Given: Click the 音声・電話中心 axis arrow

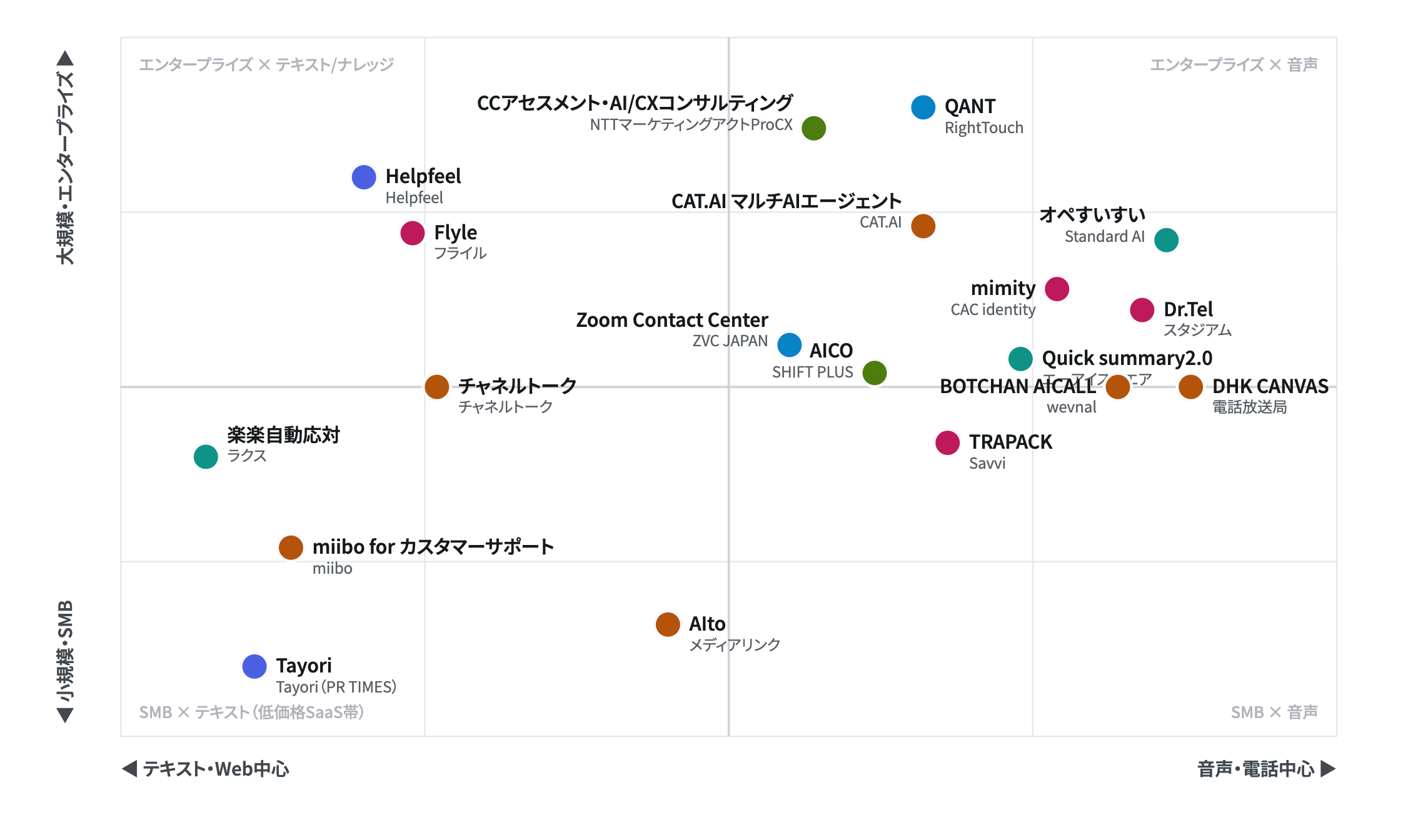Looking at the screenshot, I should click(x=1329, y=769).
